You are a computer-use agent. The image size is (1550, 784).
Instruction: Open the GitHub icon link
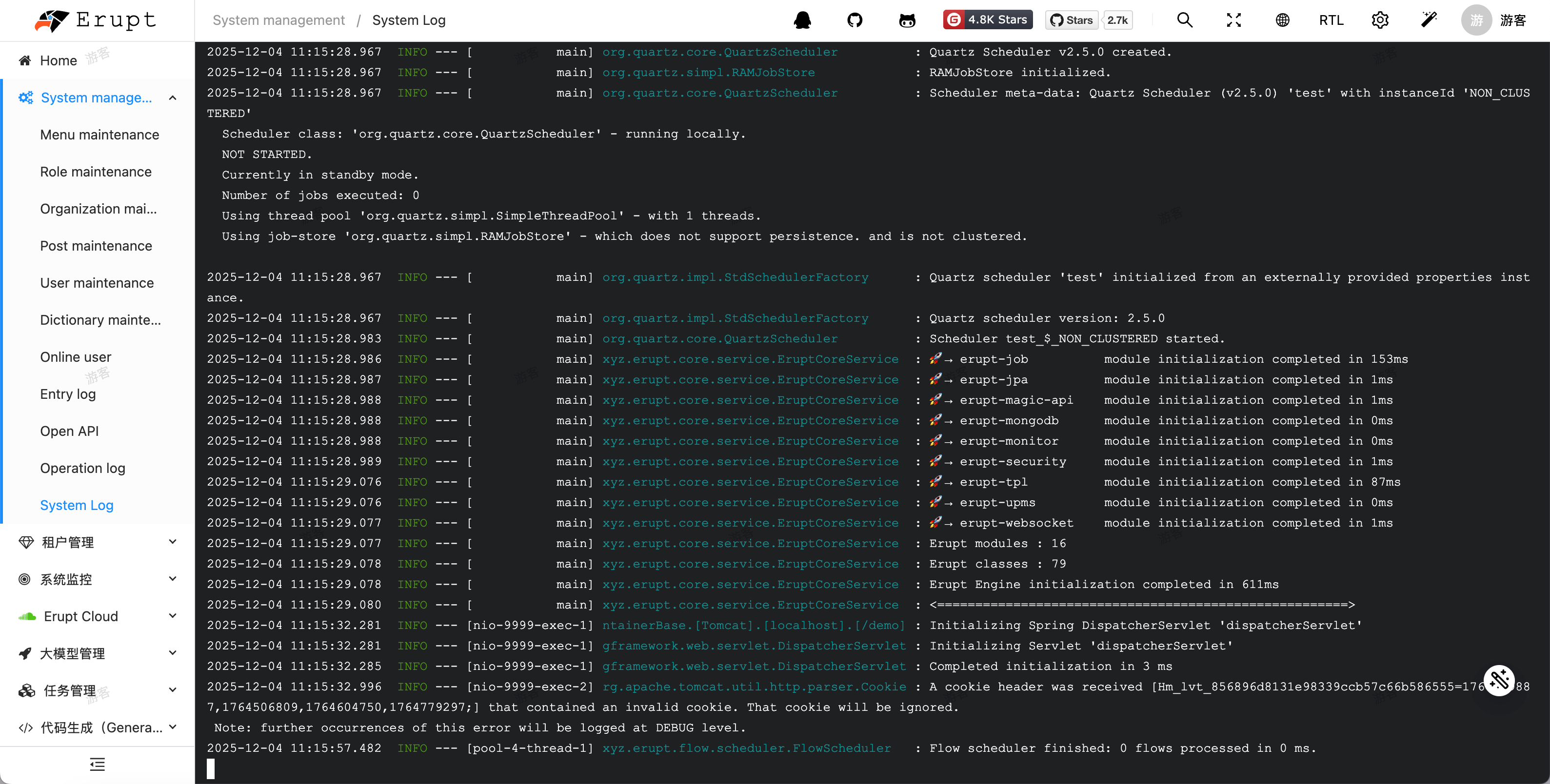tap(854, 20)
